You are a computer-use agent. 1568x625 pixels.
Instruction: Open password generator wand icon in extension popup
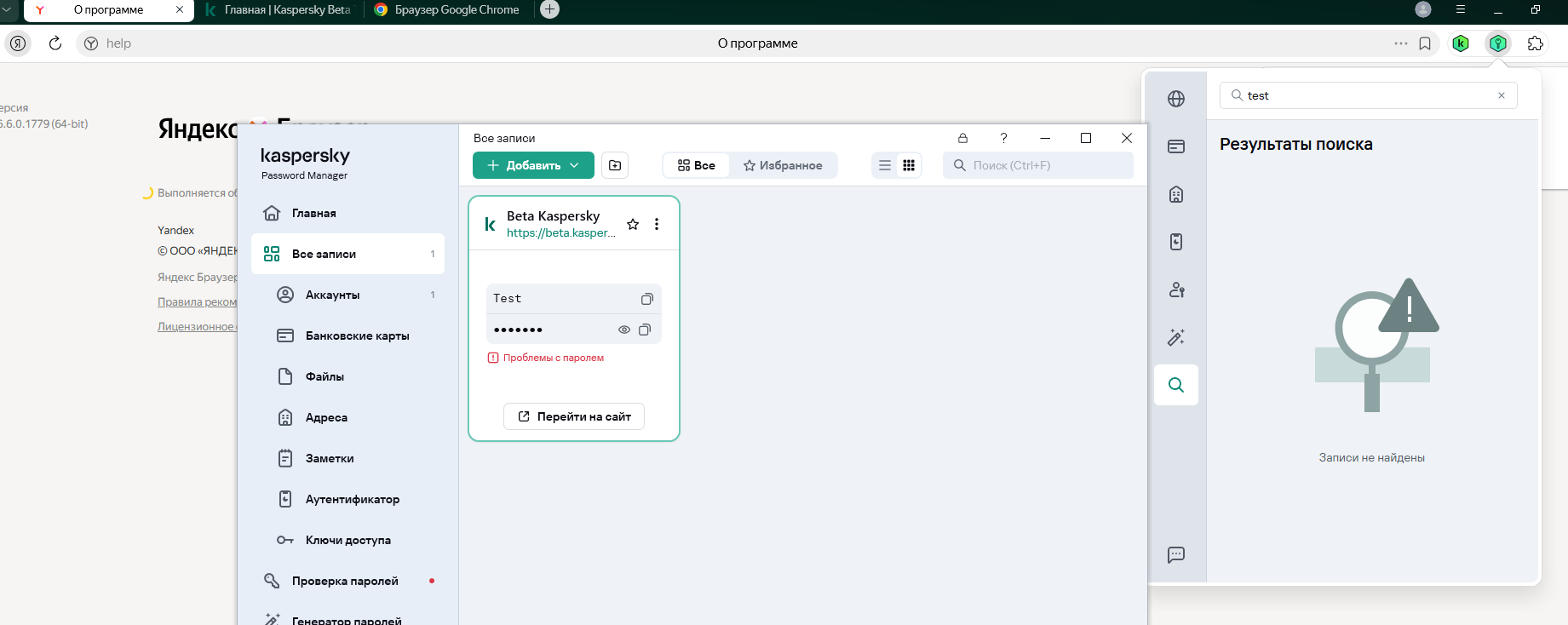[1176, 337]
